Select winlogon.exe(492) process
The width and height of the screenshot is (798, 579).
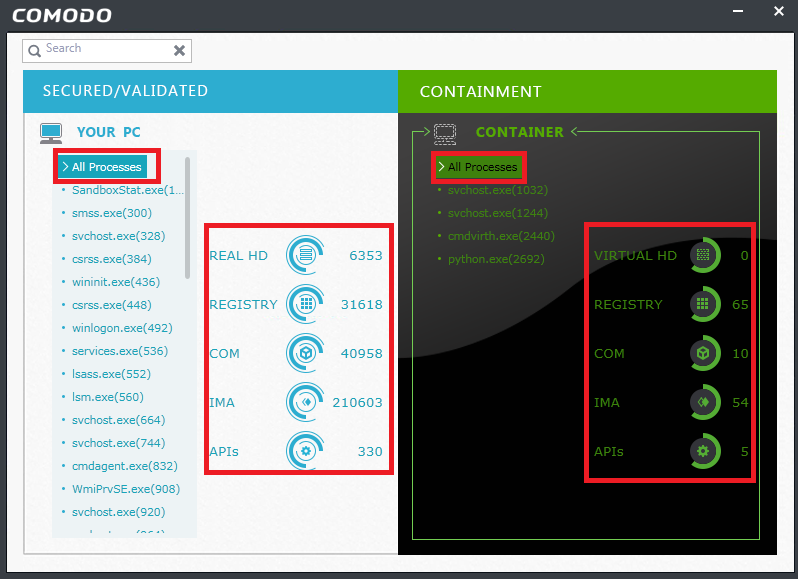tap(122, 328)
